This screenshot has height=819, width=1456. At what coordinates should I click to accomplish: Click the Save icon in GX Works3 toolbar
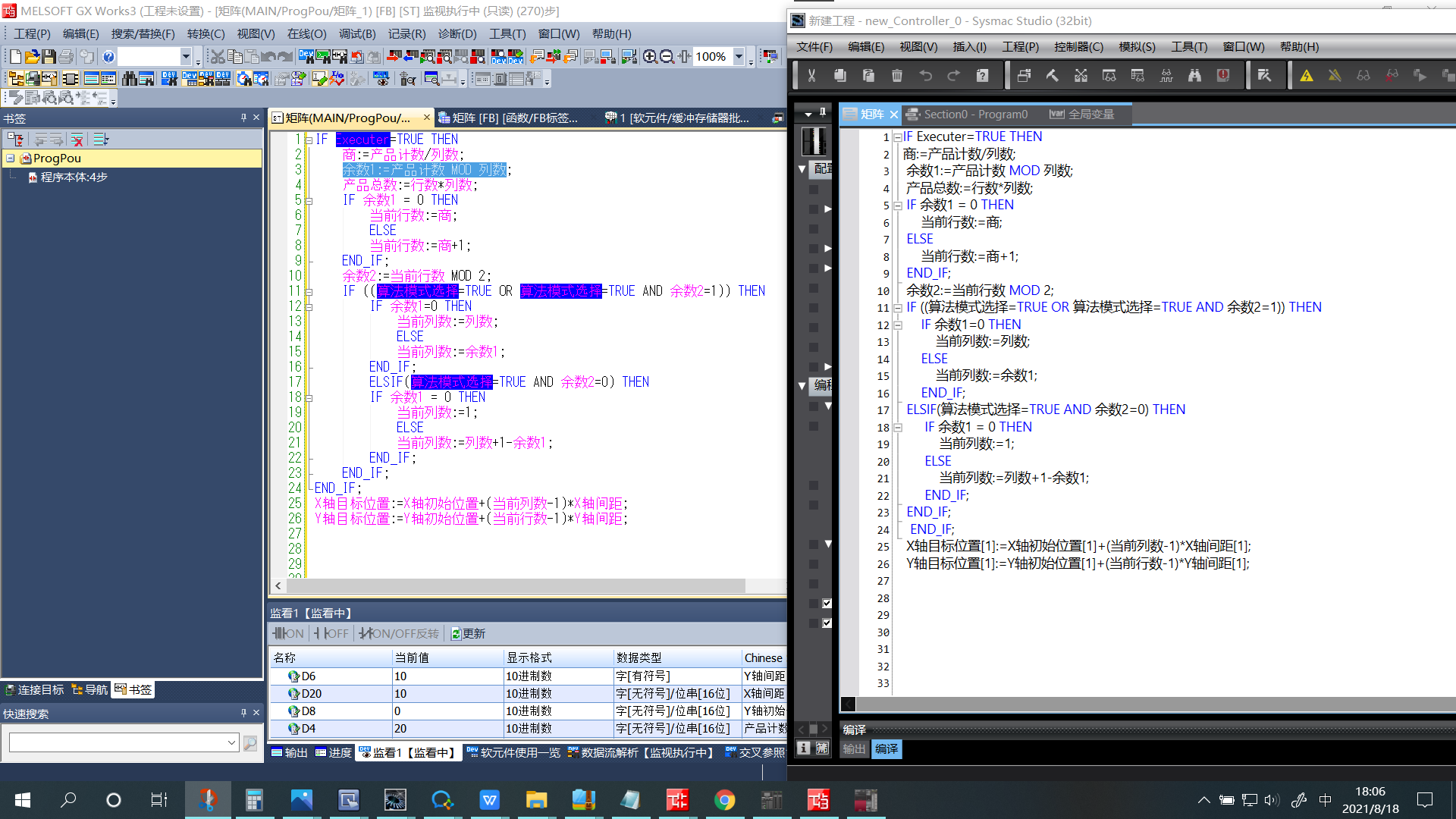point(49,57)
